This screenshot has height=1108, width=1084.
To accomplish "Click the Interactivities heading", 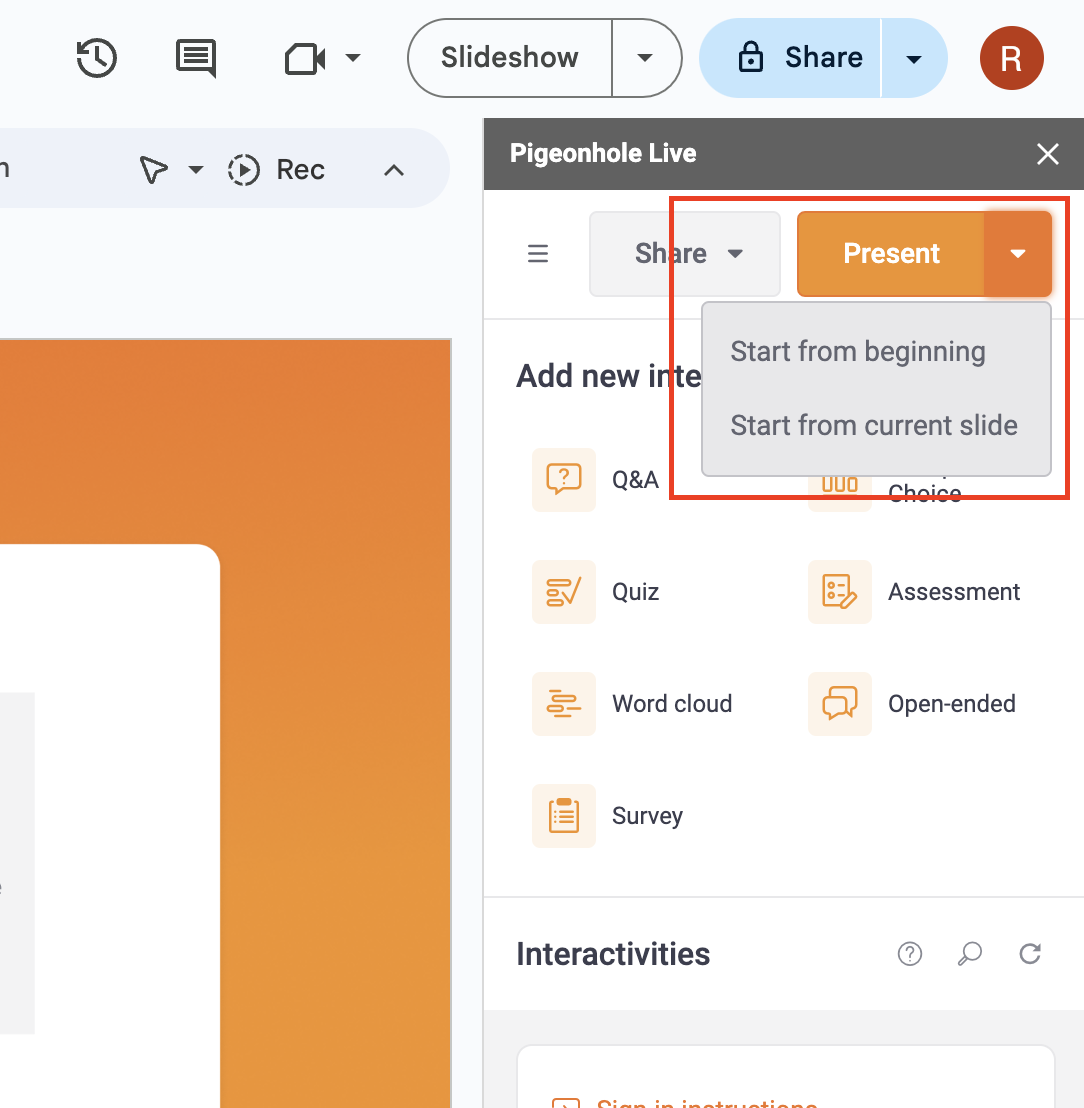I will (613, 954).
